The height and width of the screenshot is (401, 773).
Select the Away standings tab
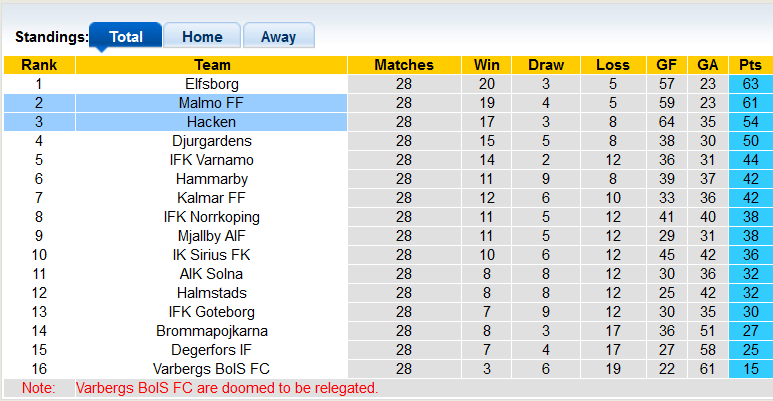278,37
